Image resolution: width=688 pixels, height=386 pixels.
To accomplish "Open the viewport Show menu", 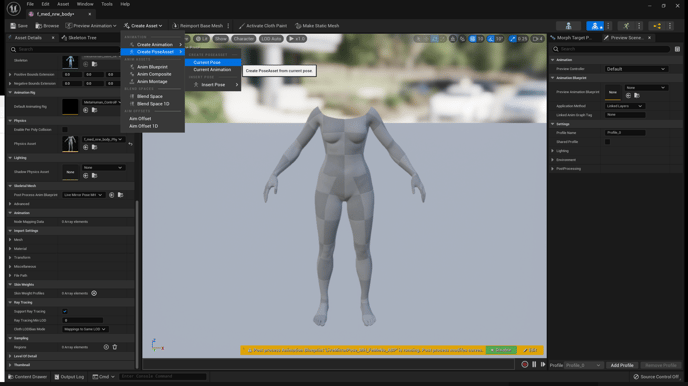I will (221, 39).
